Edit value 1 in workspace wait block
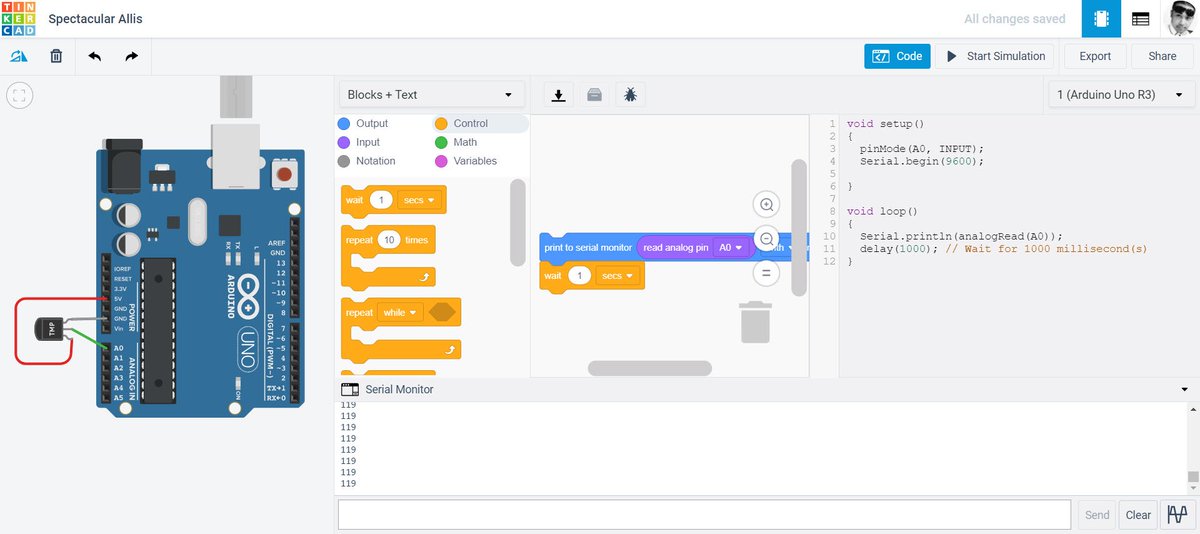This screenshot has height=534, width=1200. pyautogui.click(x=578, y=275)
